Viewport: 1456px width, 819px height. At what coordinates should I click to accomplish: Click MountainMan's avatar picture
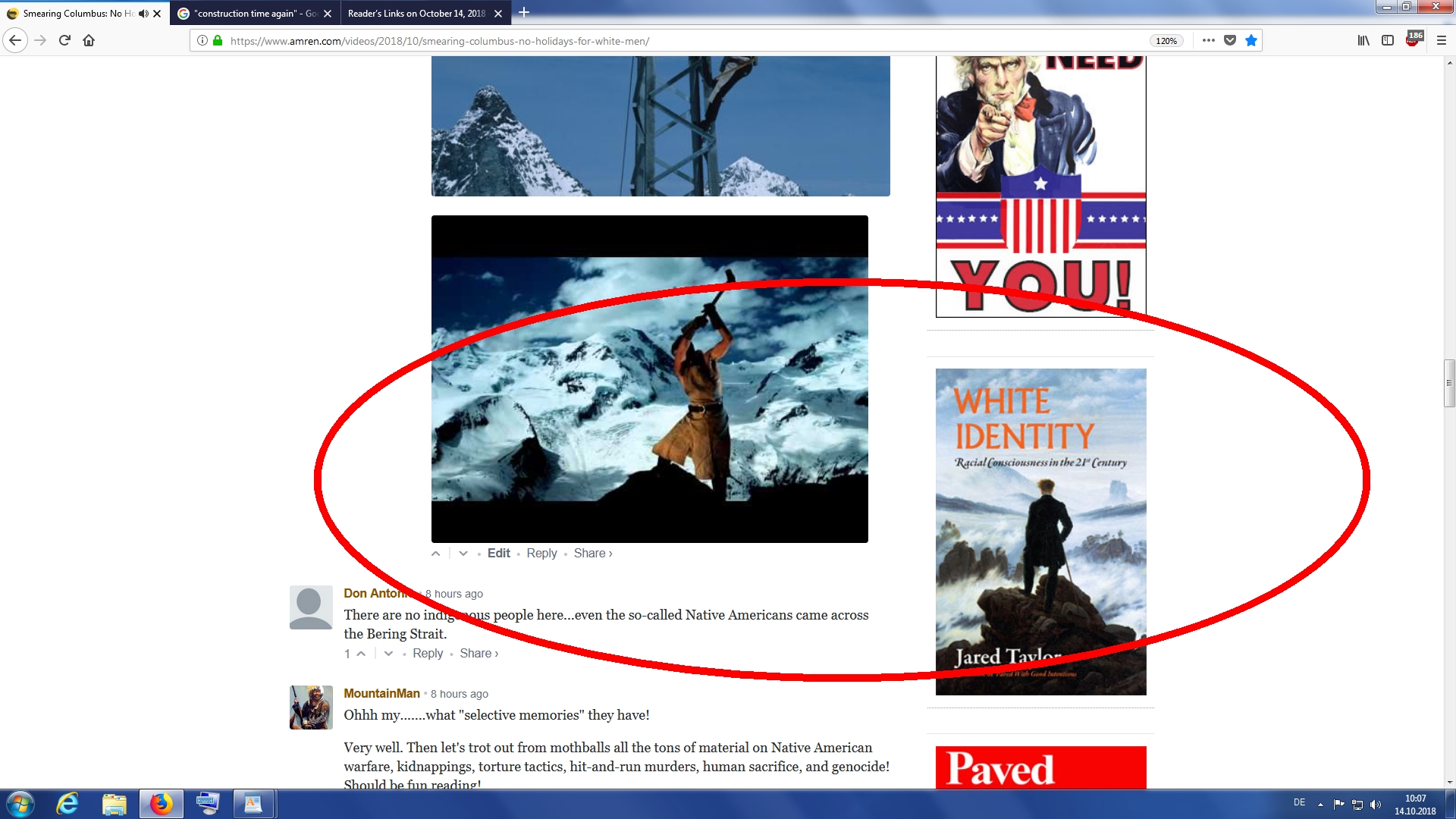point(311,708)
